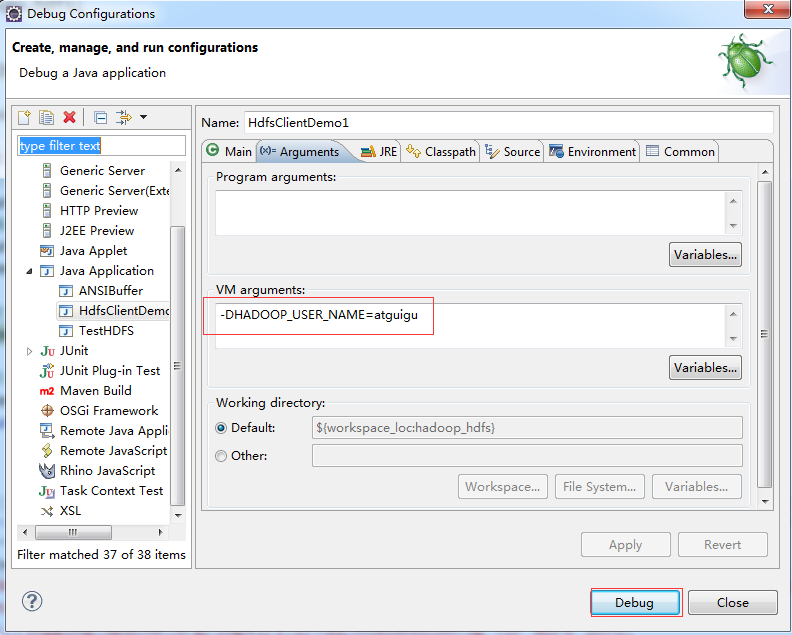Viewport: 792px width, 635px height.
Task: Open filter options dropdown arrow
Action: tap(143, 117)
